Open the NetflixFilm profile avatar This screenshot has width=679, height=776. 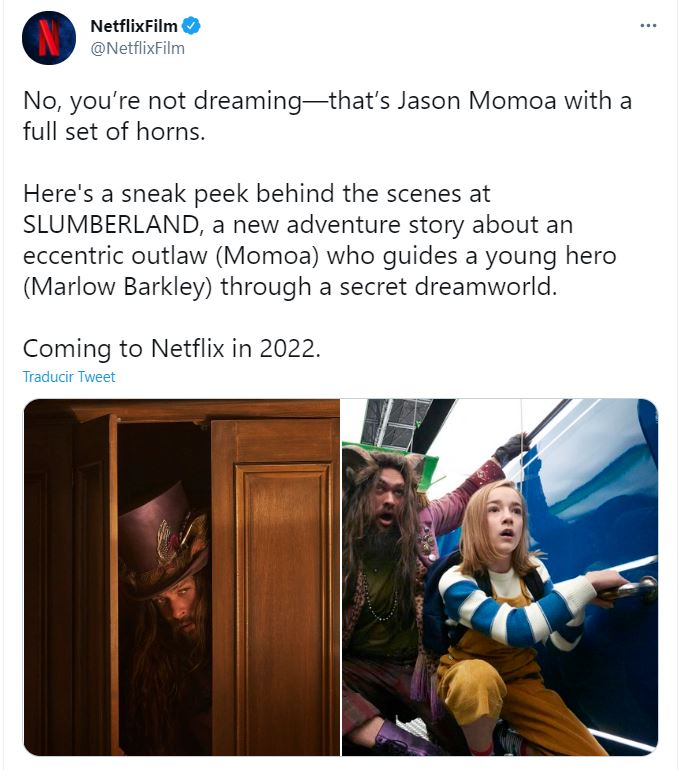point(48,38)
